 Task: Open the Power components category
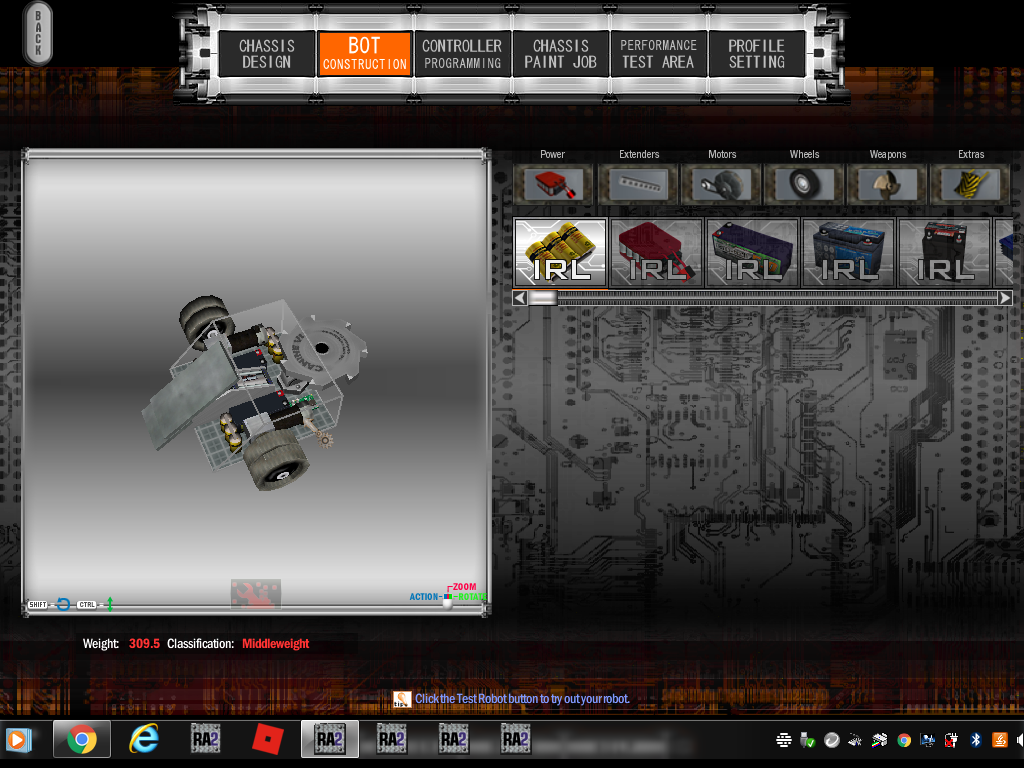(552, 184)
